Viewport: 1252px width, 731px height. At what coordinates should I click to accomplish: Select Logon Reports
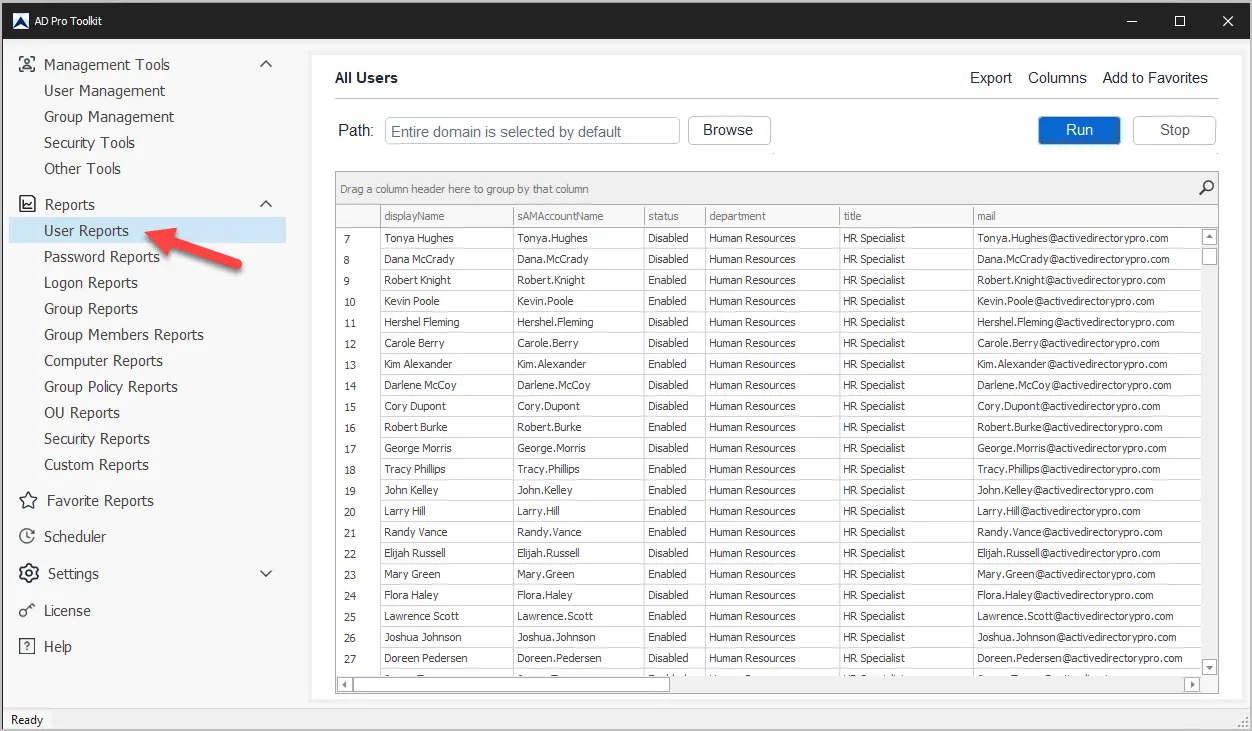(91, 283)
